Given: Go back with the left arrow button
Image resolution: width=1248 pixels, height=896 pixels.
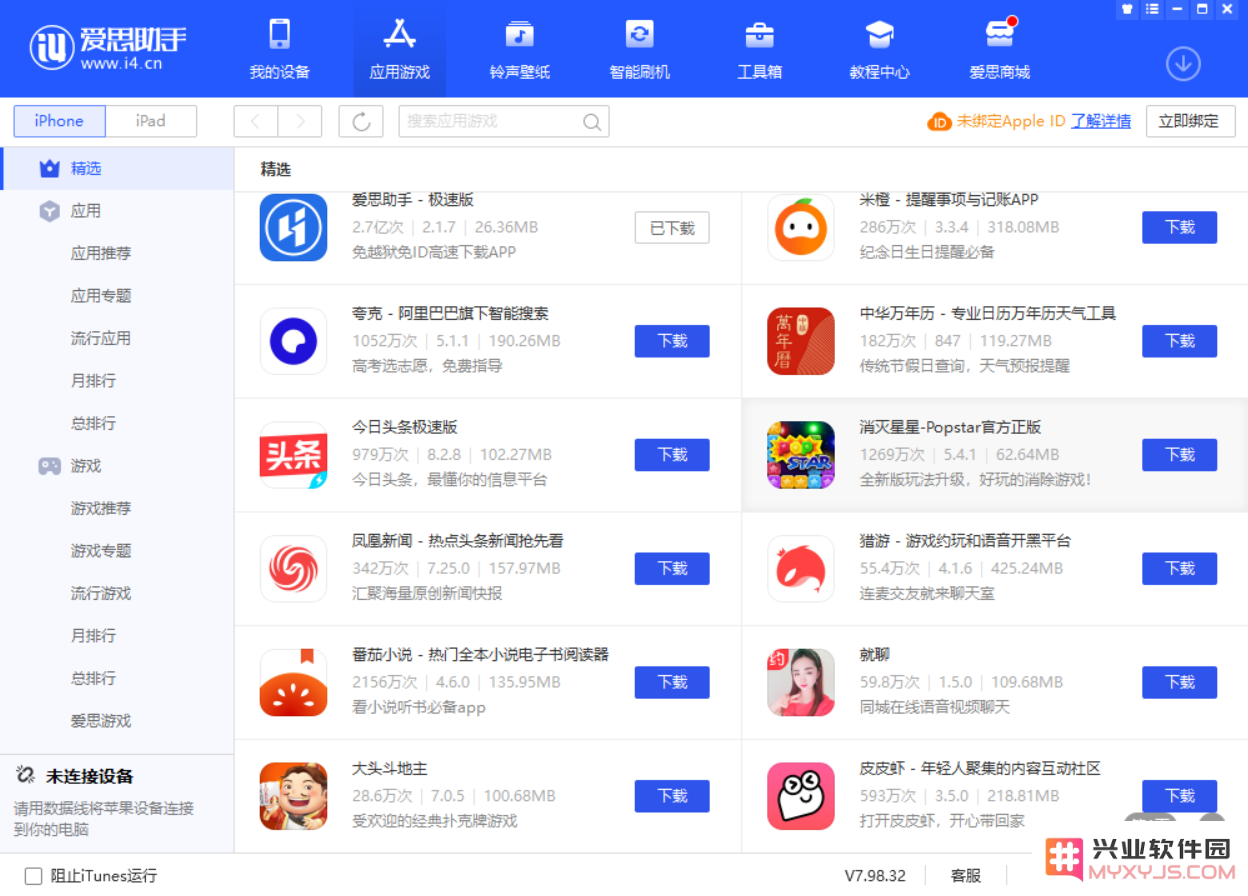Looking at the screenshot, I should (x=256, y=121).
